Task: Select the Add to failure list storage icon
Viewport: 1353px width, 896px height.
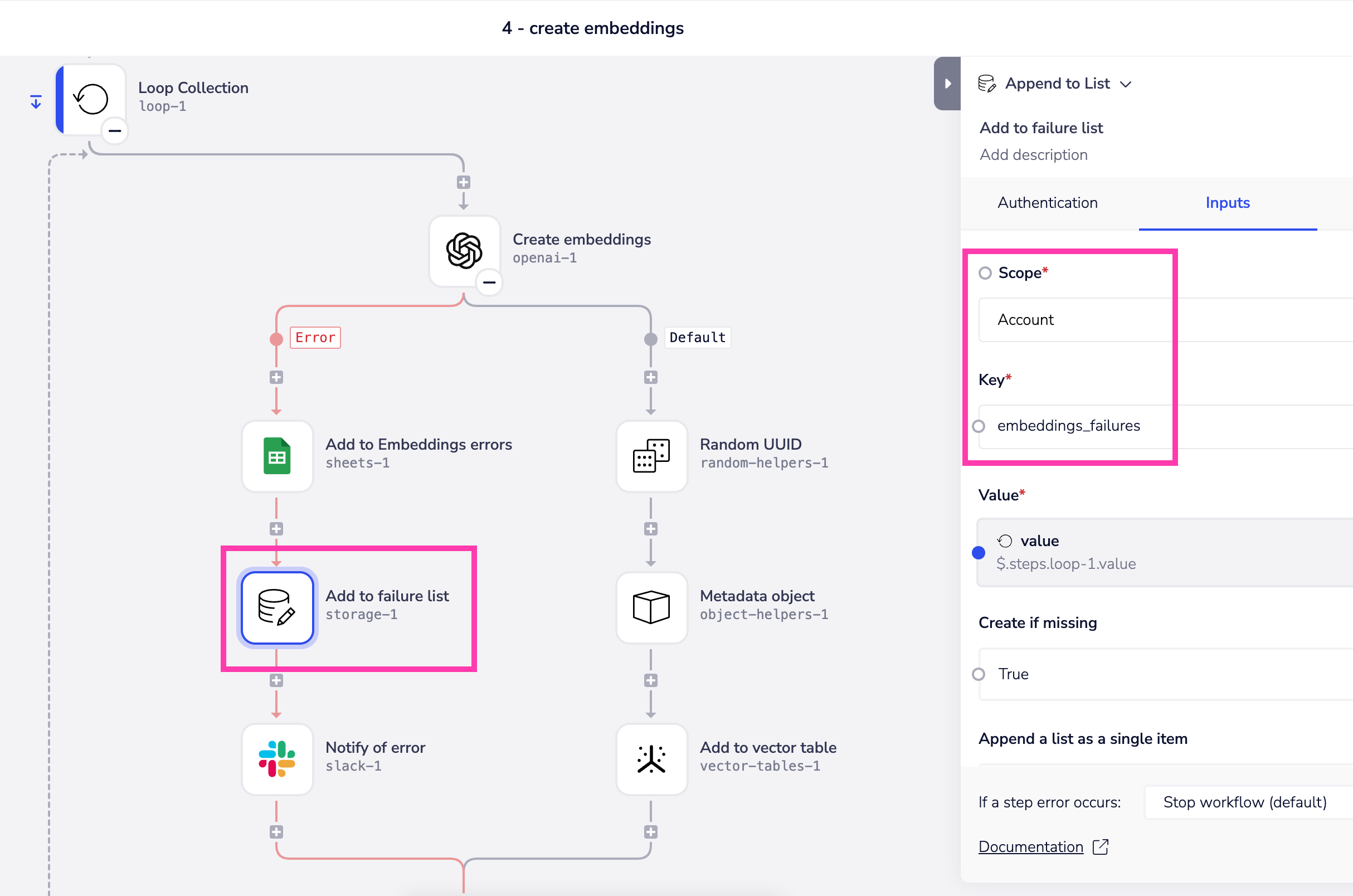Action: pos(277,607)
